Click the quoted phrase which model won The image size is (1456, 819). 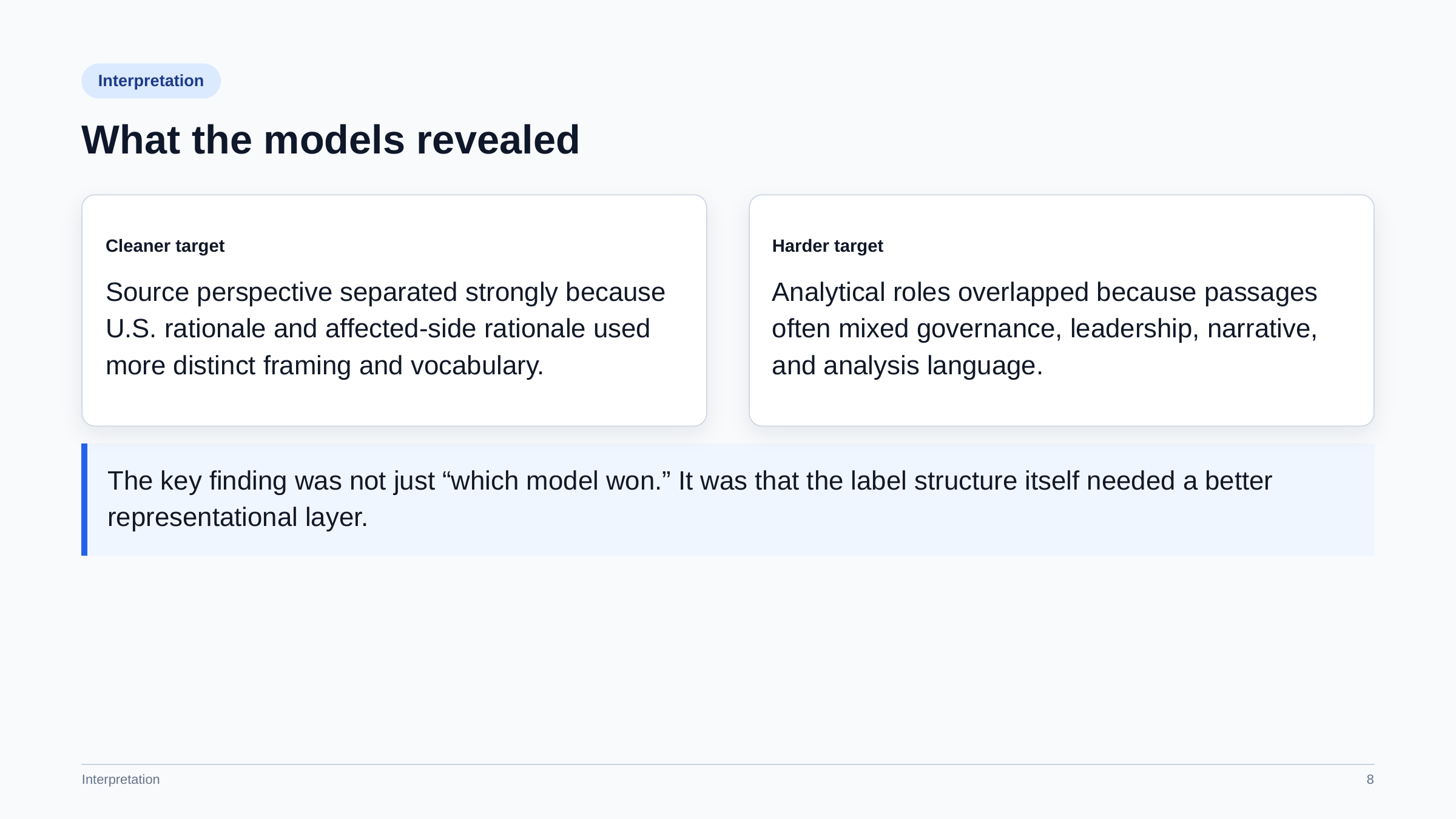click(557, 480)
